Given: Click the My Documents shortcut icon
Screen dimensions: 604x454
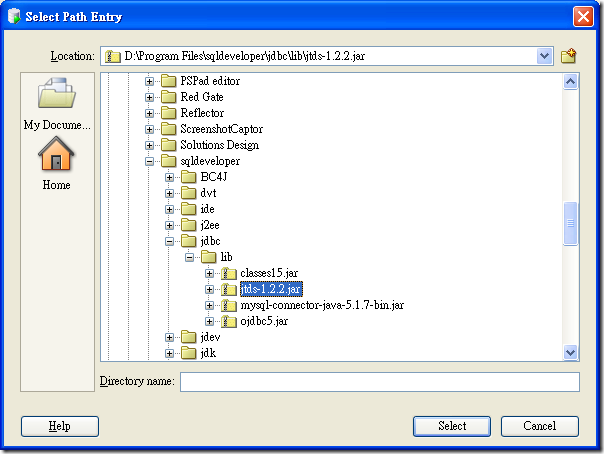Looking at the screenshot, I should point(57,93).
